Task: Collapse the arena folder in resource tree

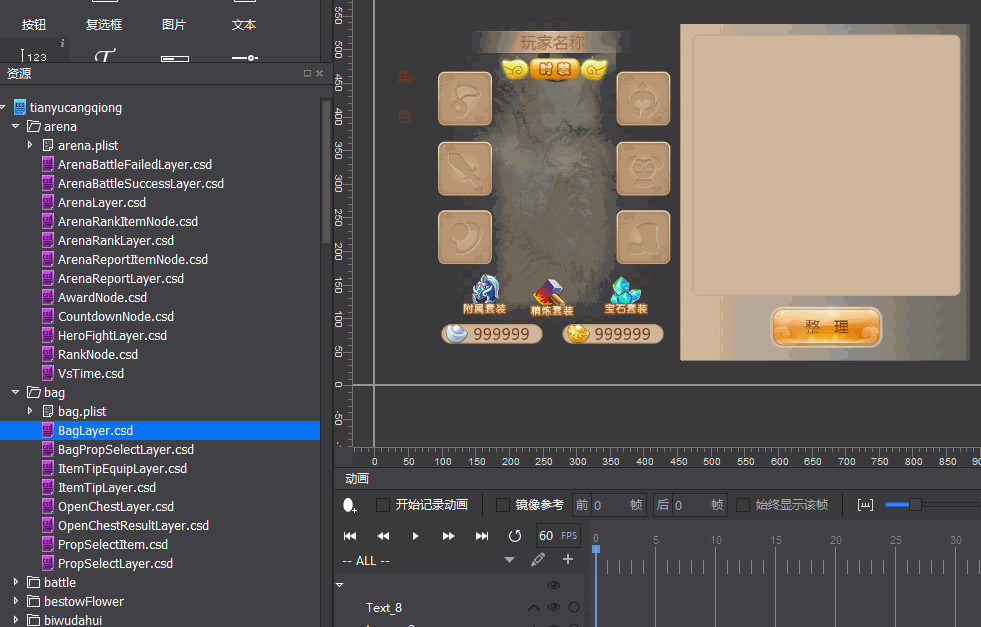Action: click(x=16, y=127)
